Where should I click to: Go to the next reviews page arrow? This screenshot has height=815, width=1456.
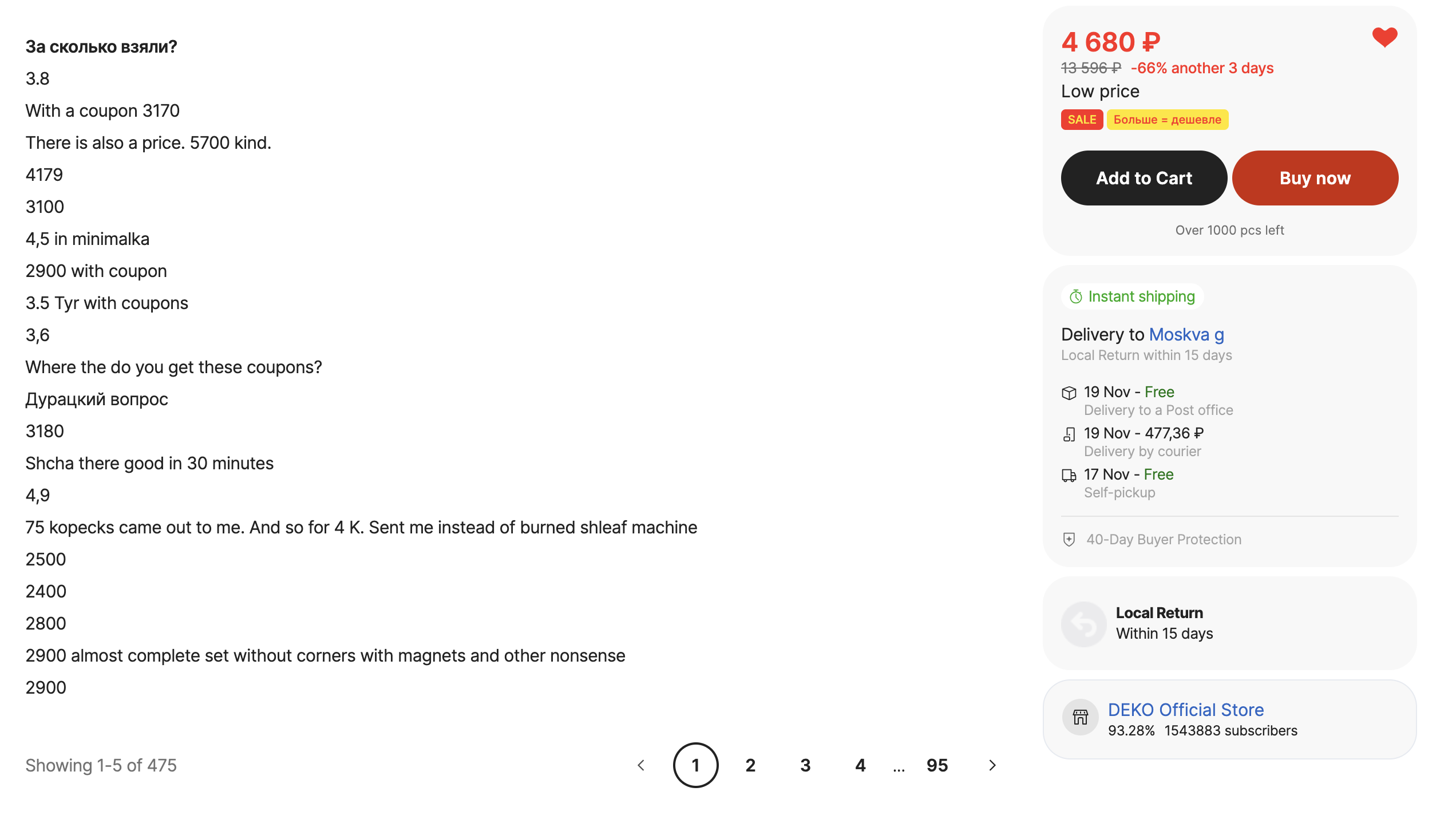[x=992, y=765]
